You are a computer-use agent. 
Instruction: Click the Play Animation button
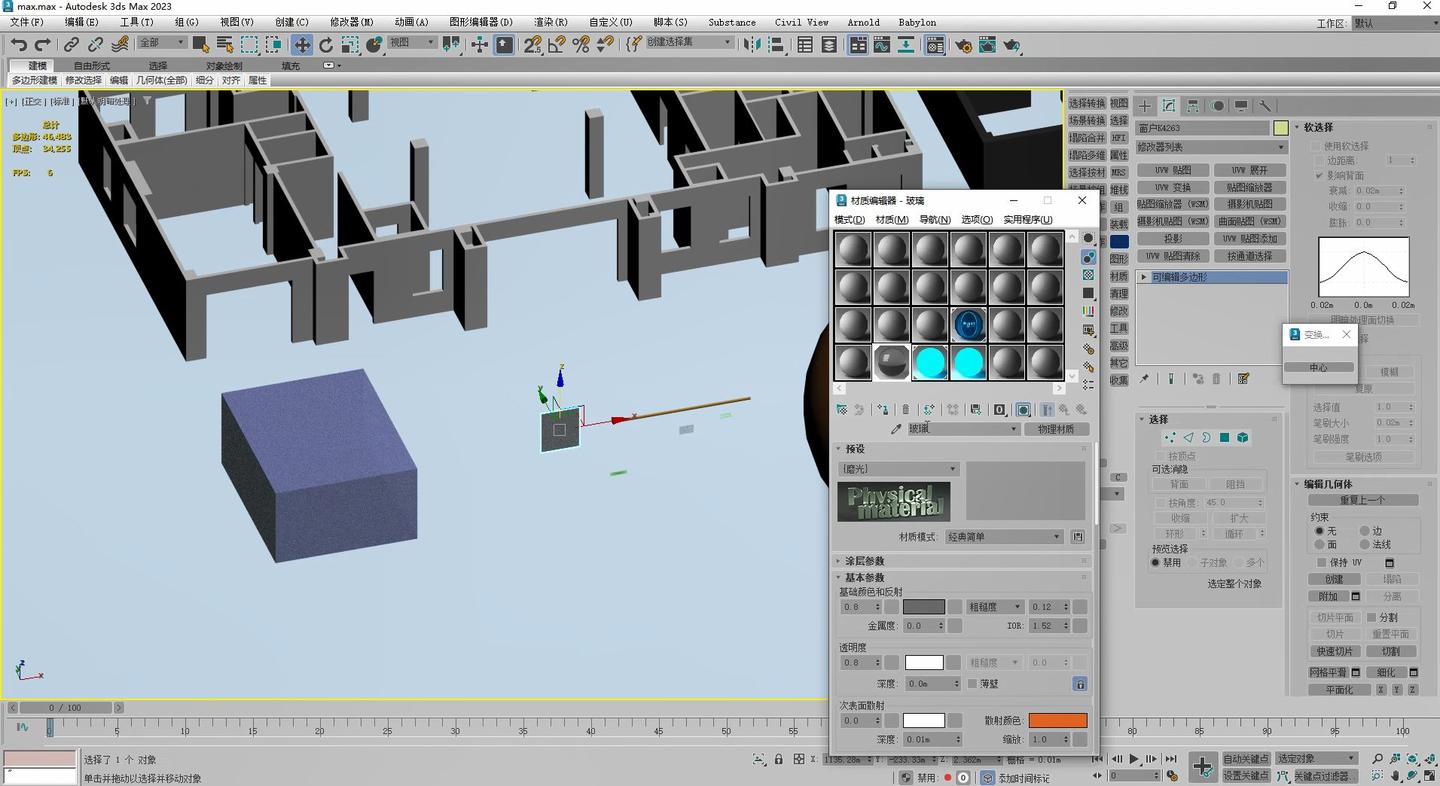point(1134,759)
